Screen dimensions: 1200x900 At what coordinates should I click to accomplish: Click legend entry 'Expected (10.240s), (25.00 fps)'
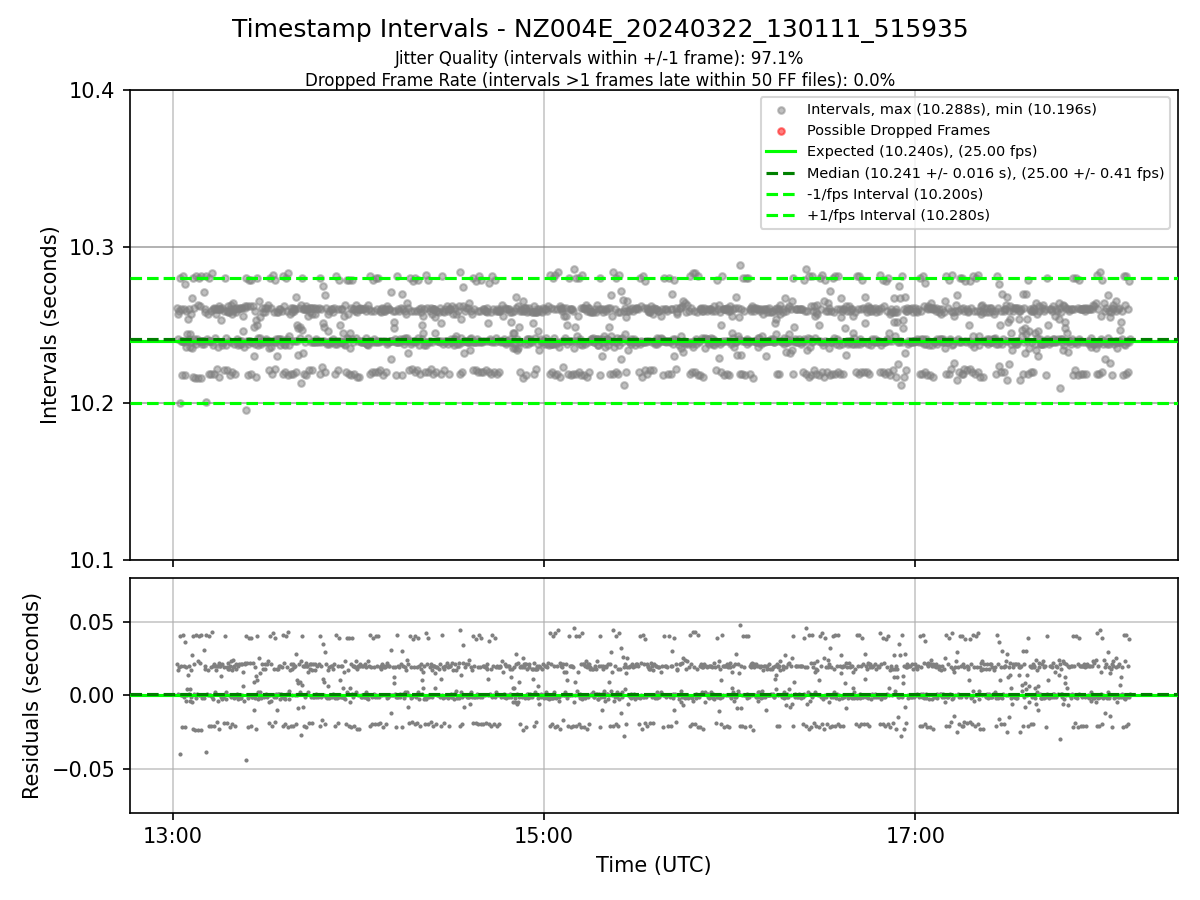(x=922, y=151)
